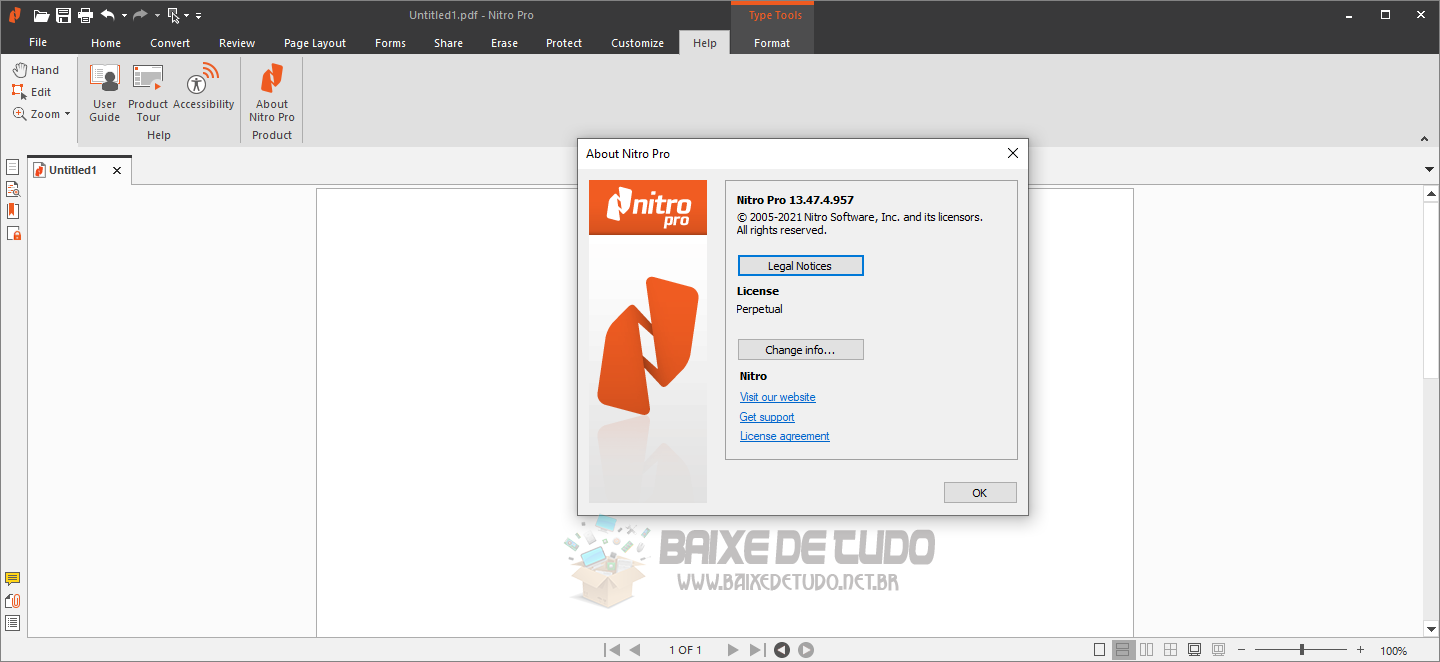
Task: Start the Product Tour
Action: (148, 93)
